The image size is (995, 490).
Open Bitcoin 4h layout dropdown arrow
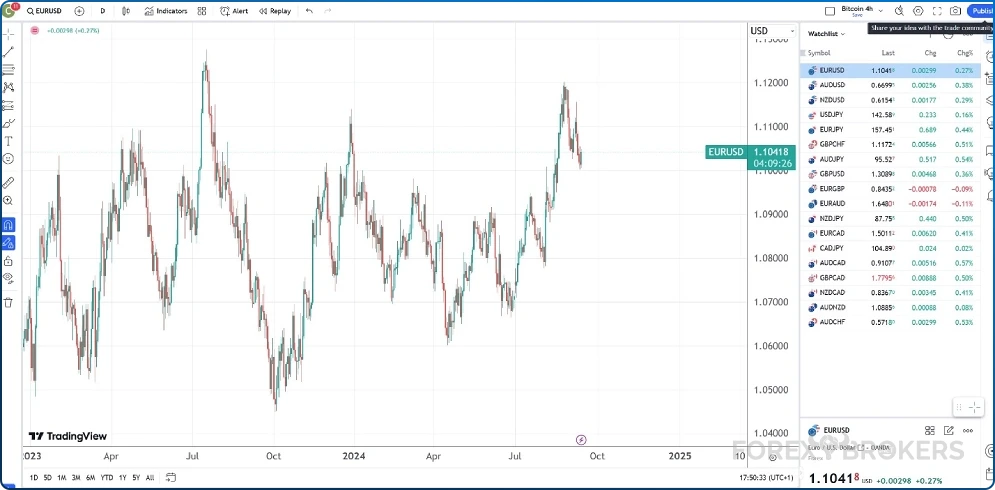point(878,11)
